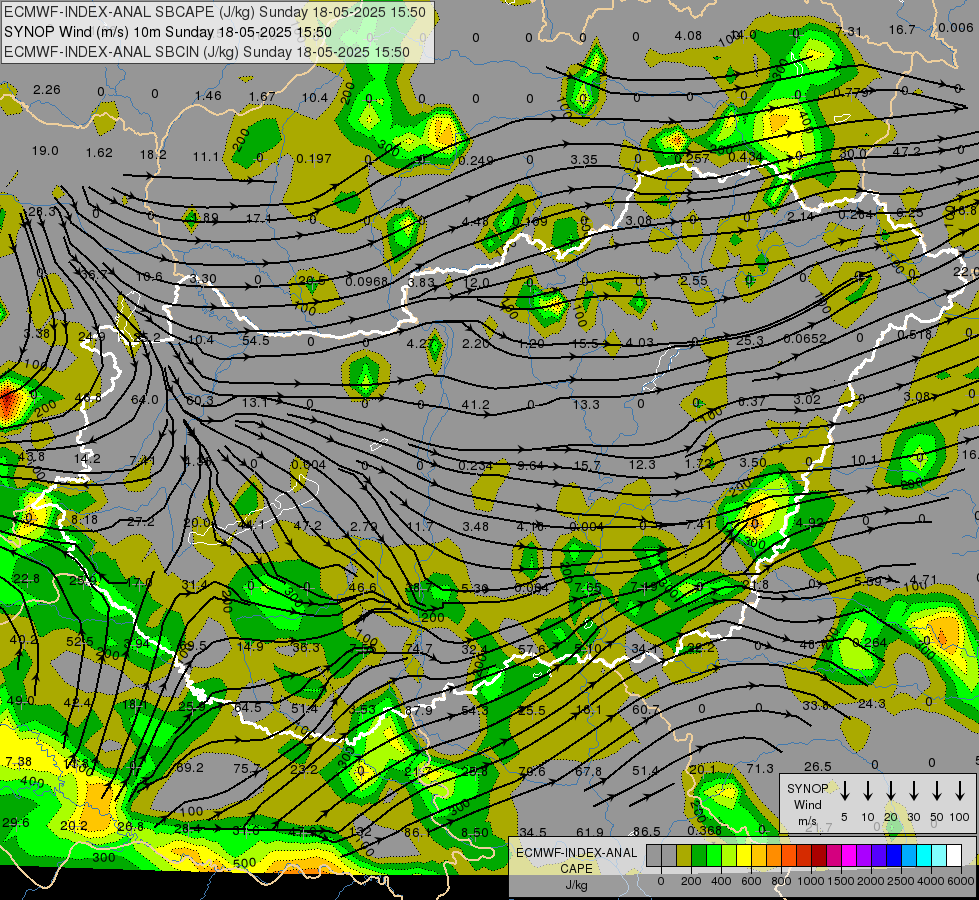This screenshot has width=979, height=900.
Task: Click the 100 m/s wind arrow in legend
Action: coord(960,791)
